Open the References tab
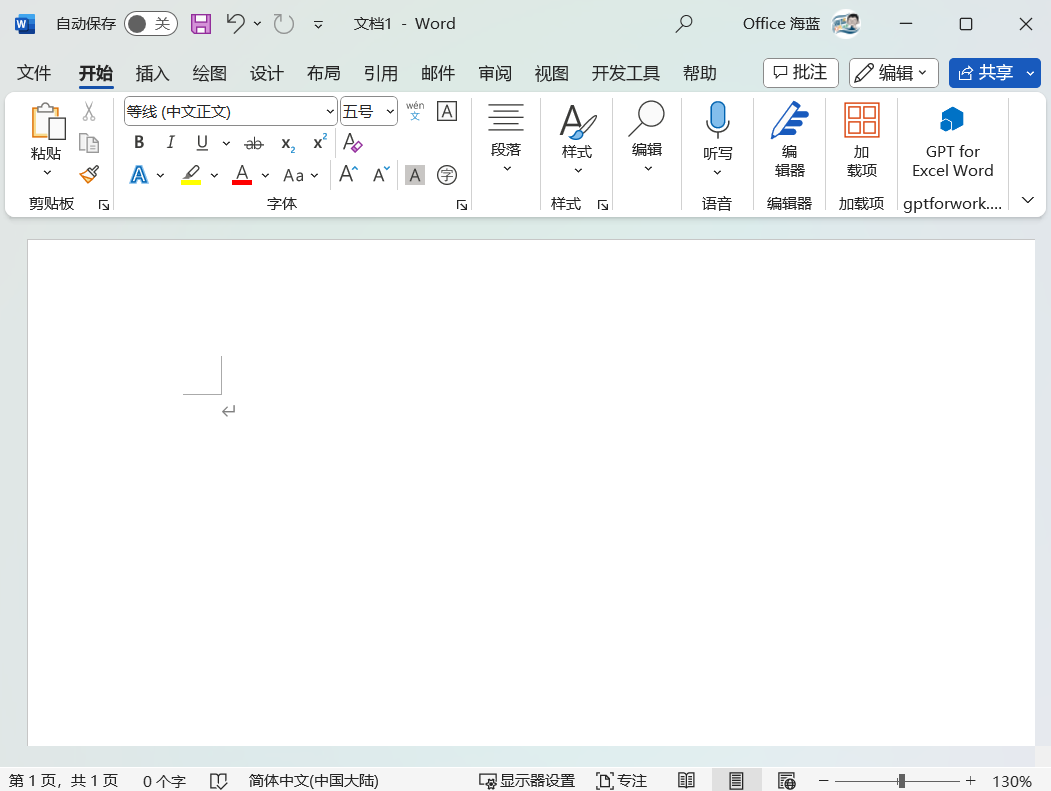The width and height of the screenshot is (1051, 791). click(381, 73)
